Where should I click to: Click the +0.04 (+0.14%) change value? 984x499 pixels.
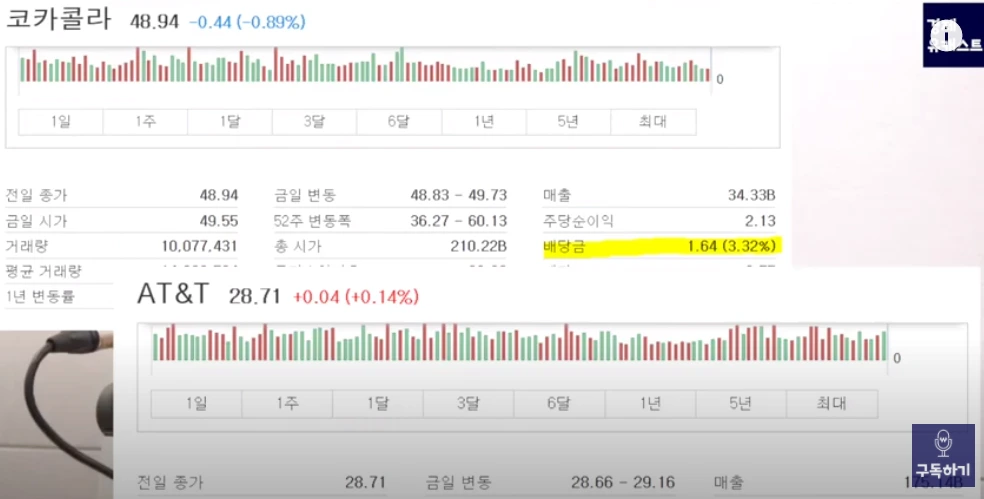click(356, 296)
